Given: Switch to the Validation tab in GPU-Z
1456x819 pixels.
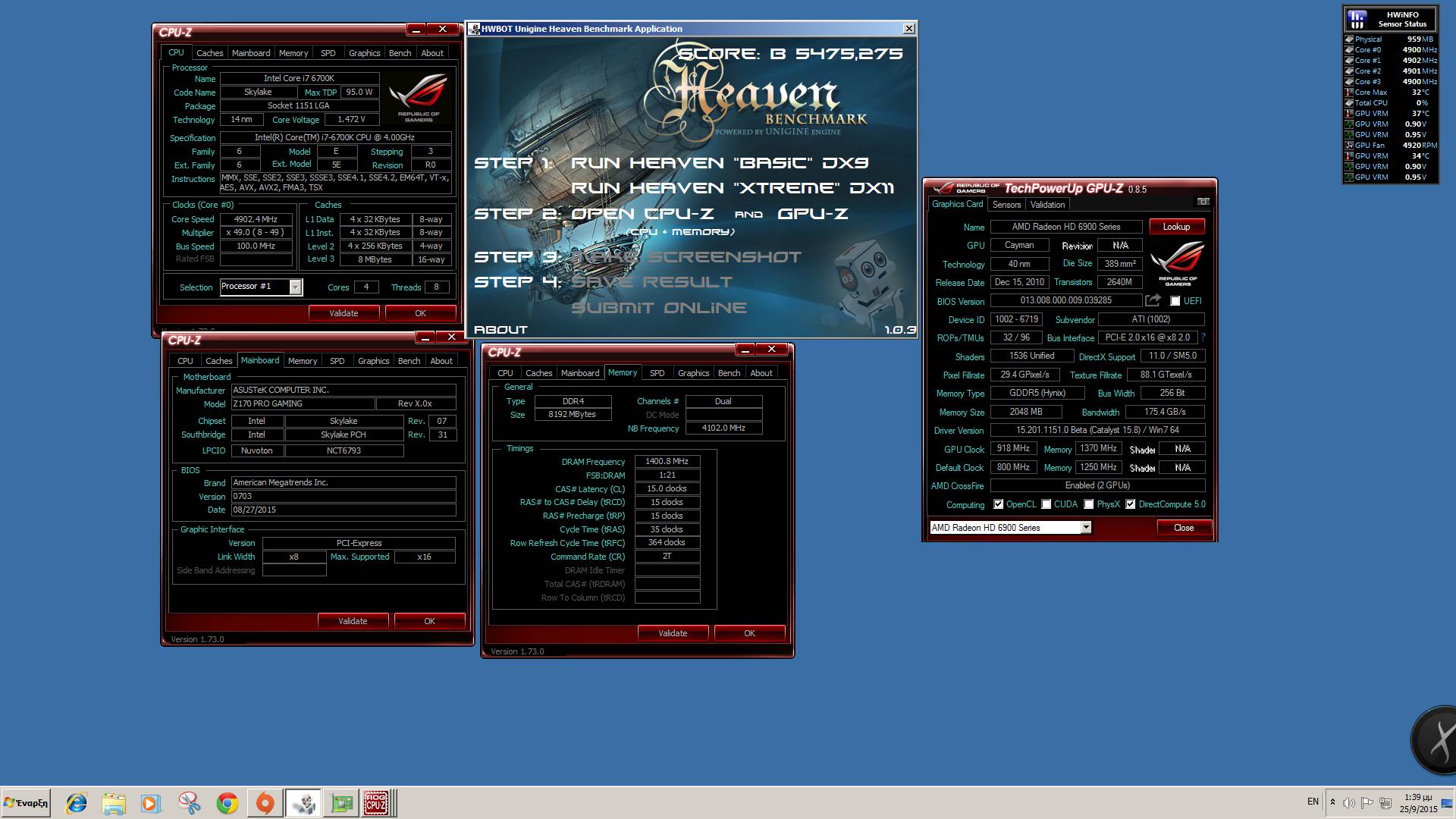Looking at the screenshot, I should click(x=1047, y=205).
